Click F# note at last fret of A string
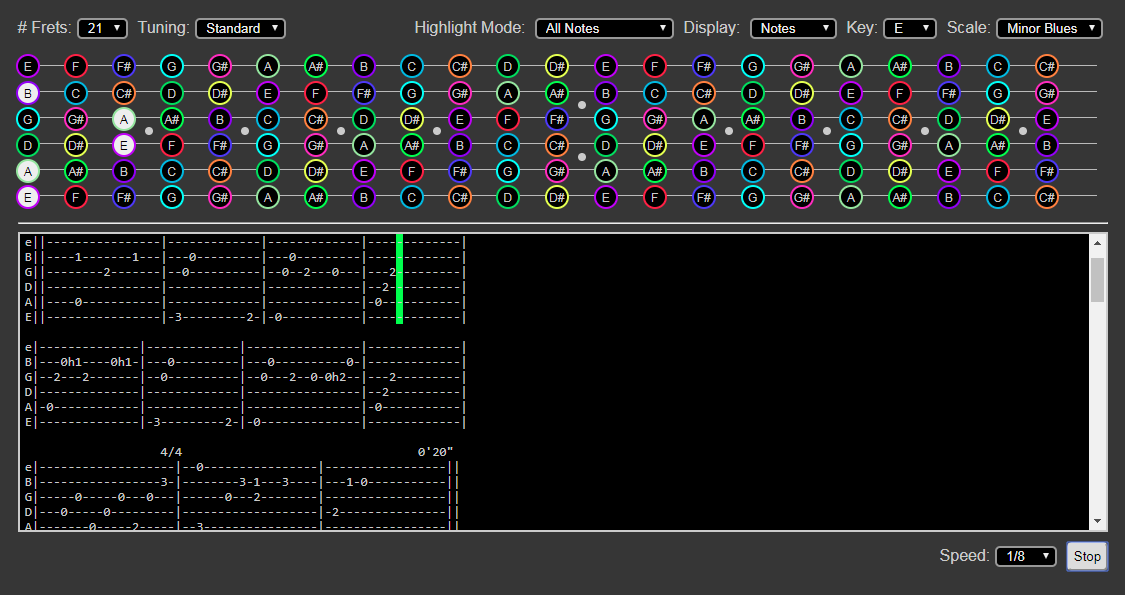 (x=1046, y=172)
